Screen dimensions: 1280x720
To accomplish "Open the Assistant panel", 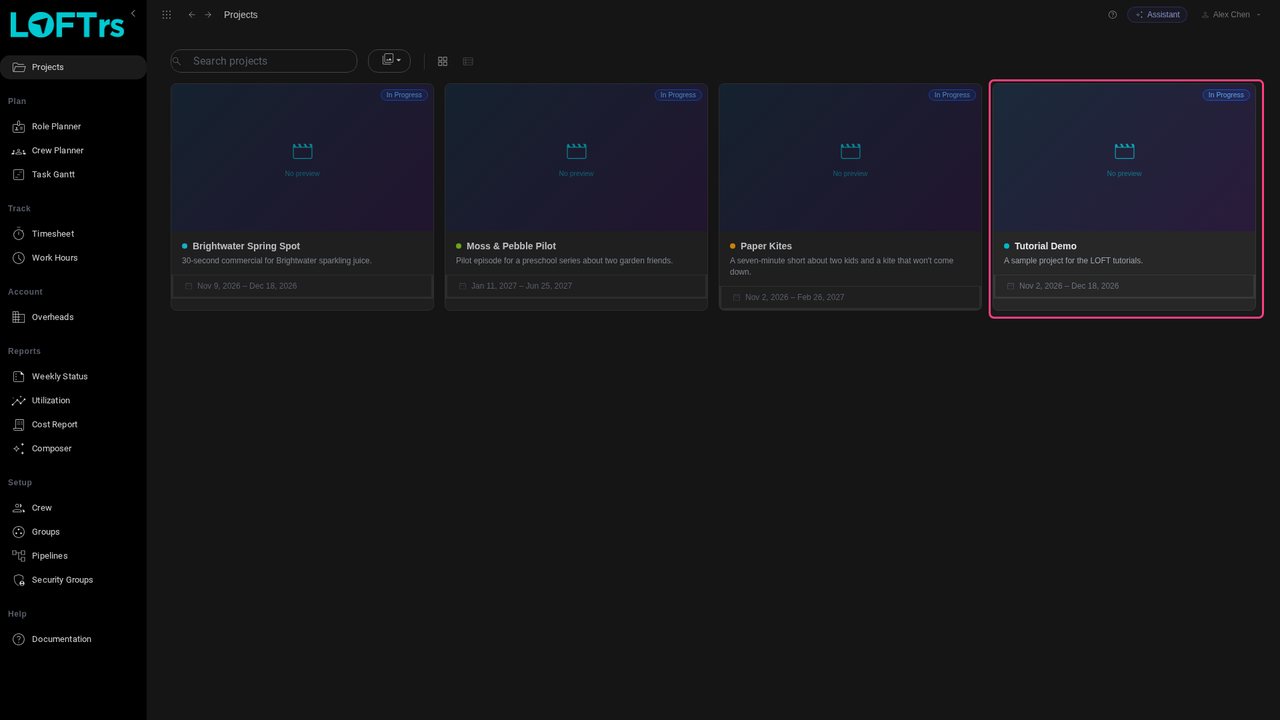I will click(x=1157, y=15).
